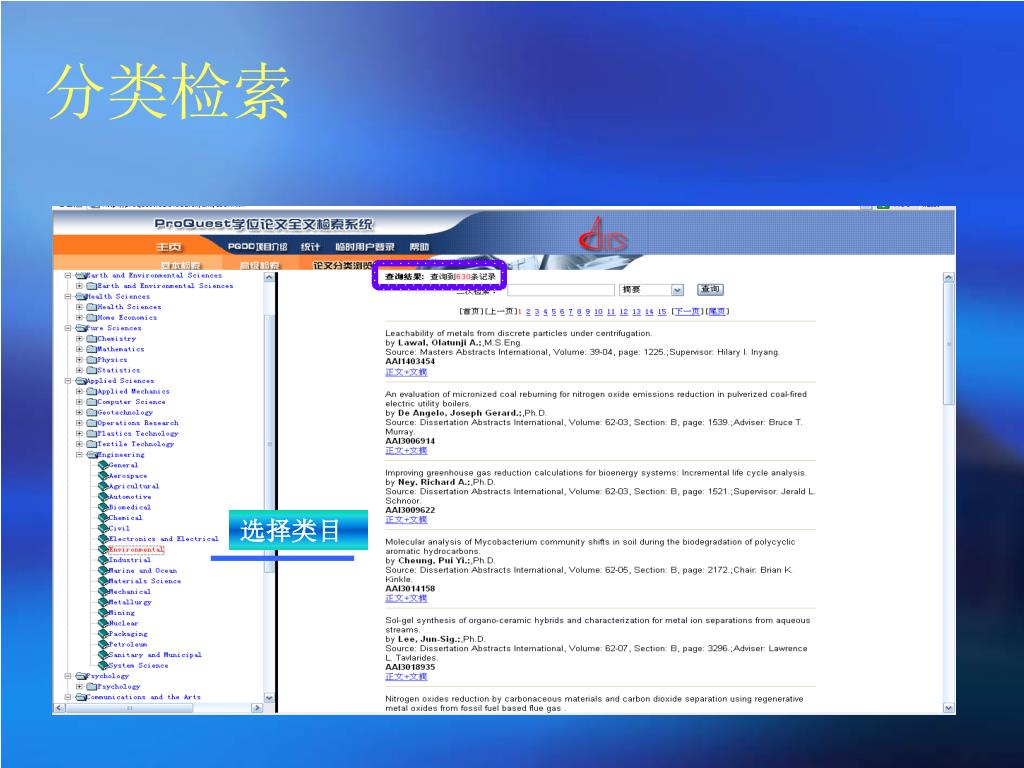This screenshot has width=1024, height=768.
Task: Click the folder icon beside Physics
Action: click(x=91, y=360)
